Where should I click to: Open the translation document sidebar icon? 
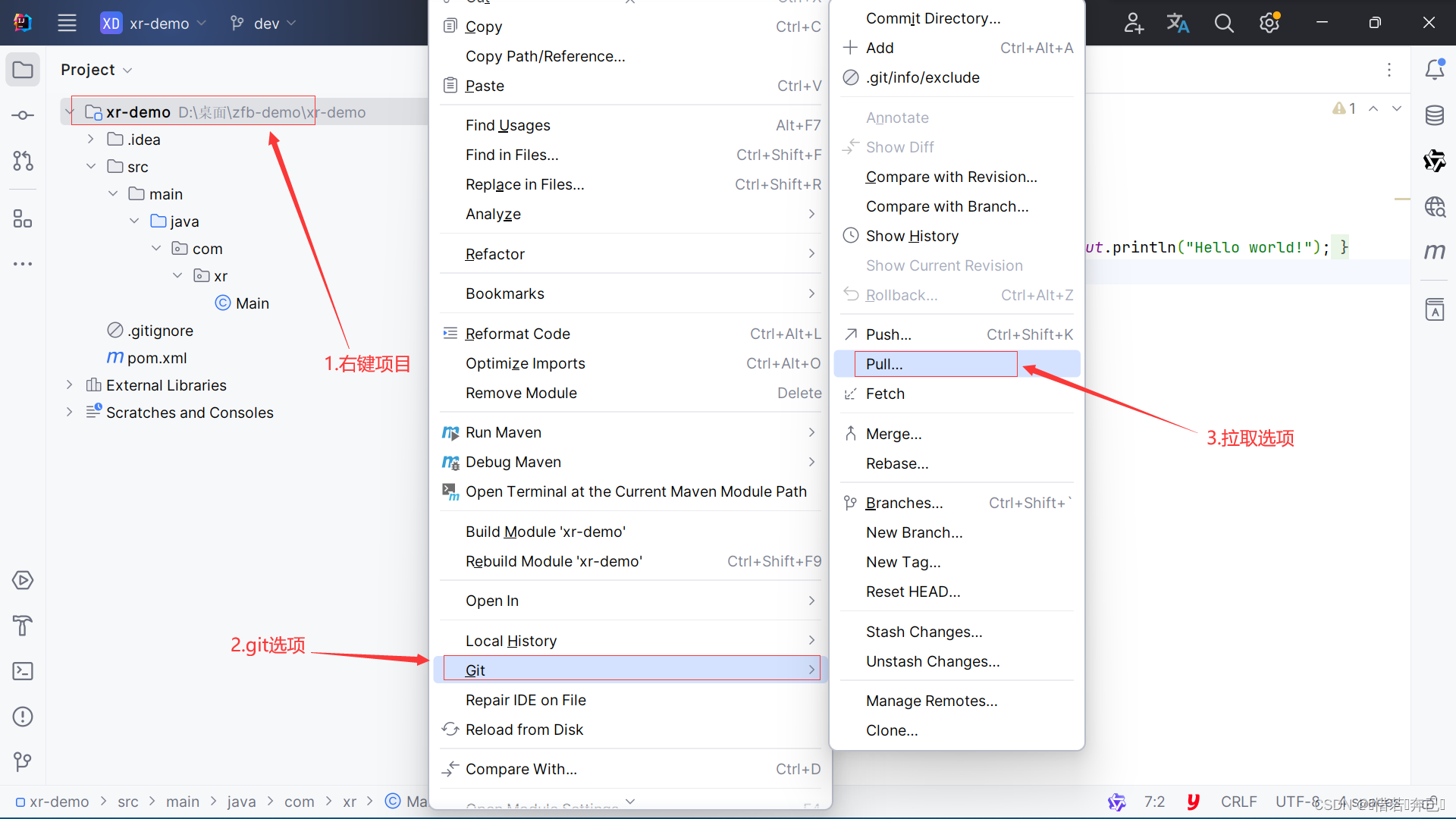tap(1435, 309)
